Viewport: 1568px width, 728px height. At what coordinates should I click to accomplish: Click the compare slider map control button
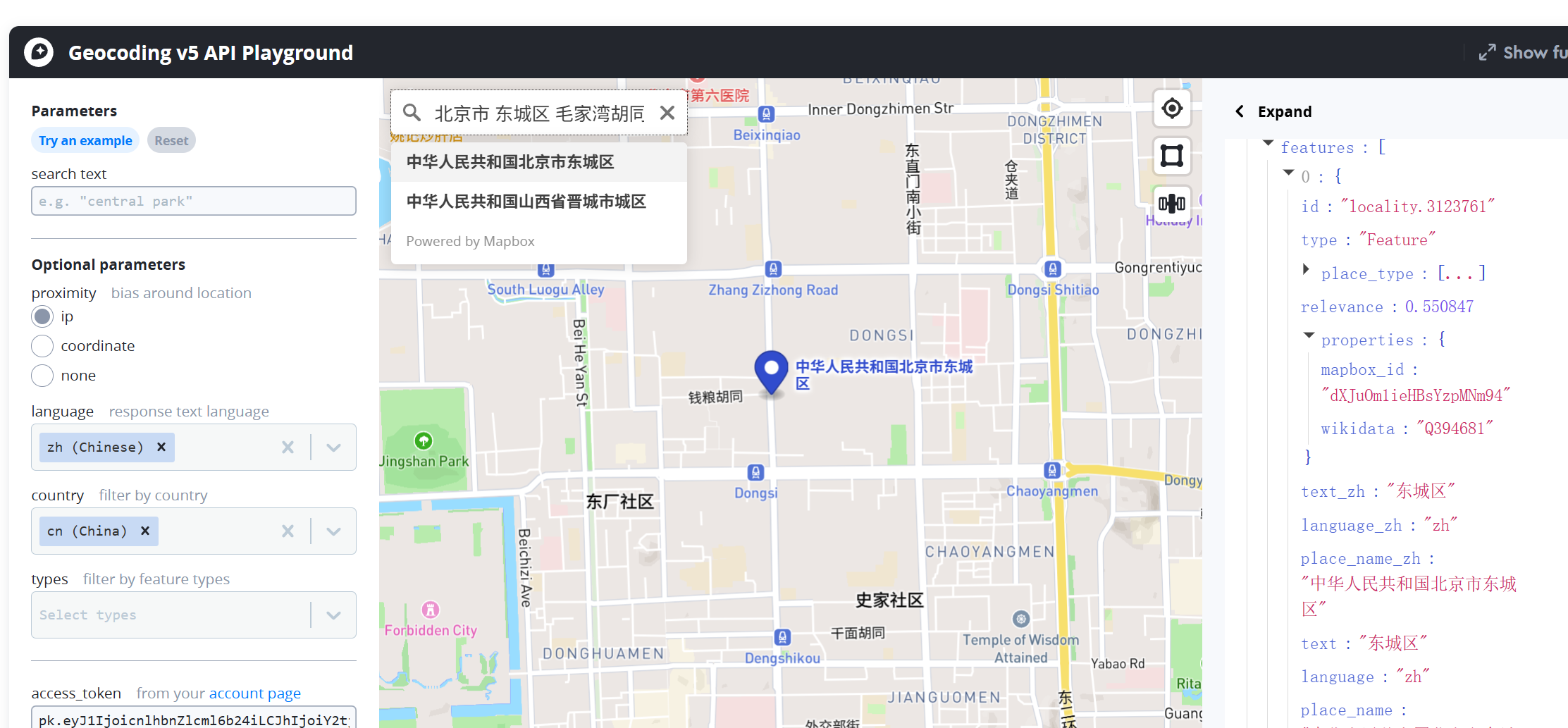1172,204
